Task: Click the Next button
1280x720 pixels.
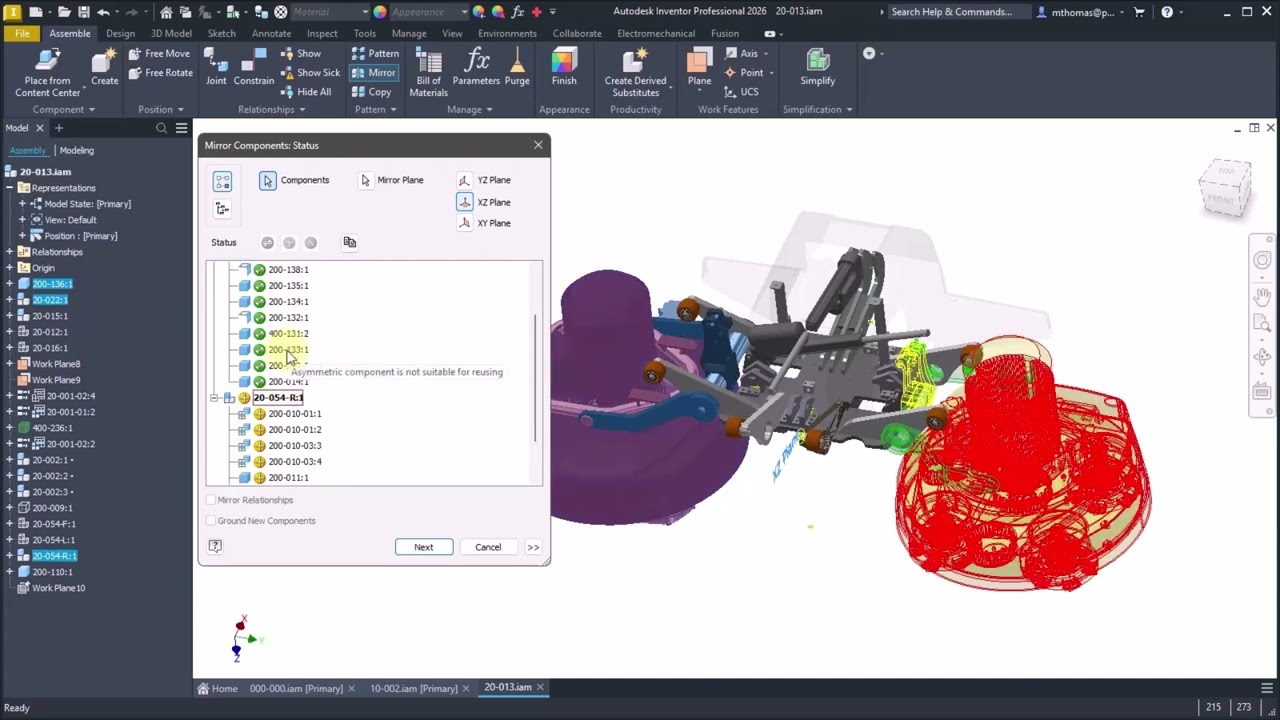Action: pos(424,547)
